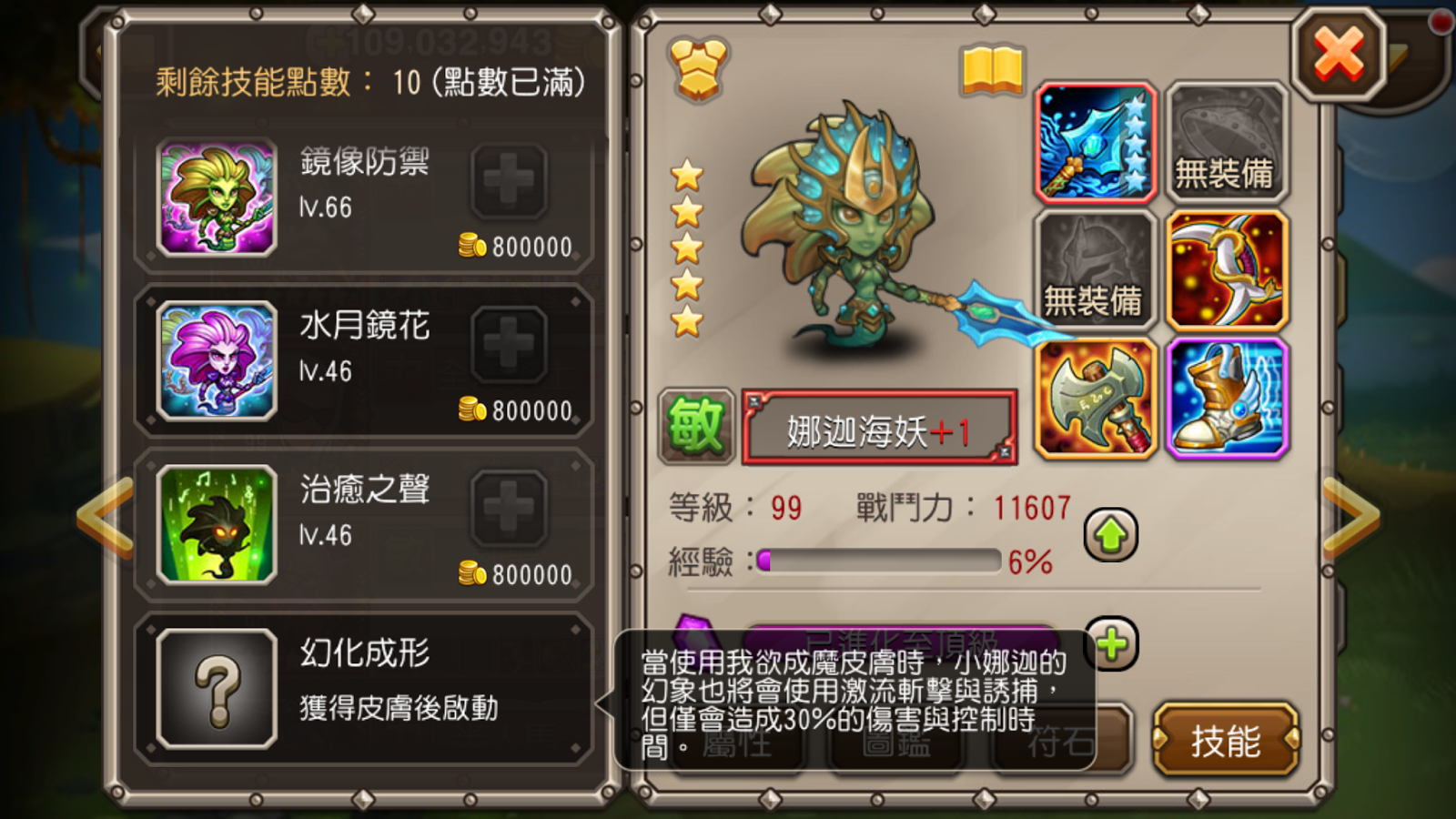Tap the experience progress bar
The height and width of the screenshot is (819, 1456).
[878, 561]
